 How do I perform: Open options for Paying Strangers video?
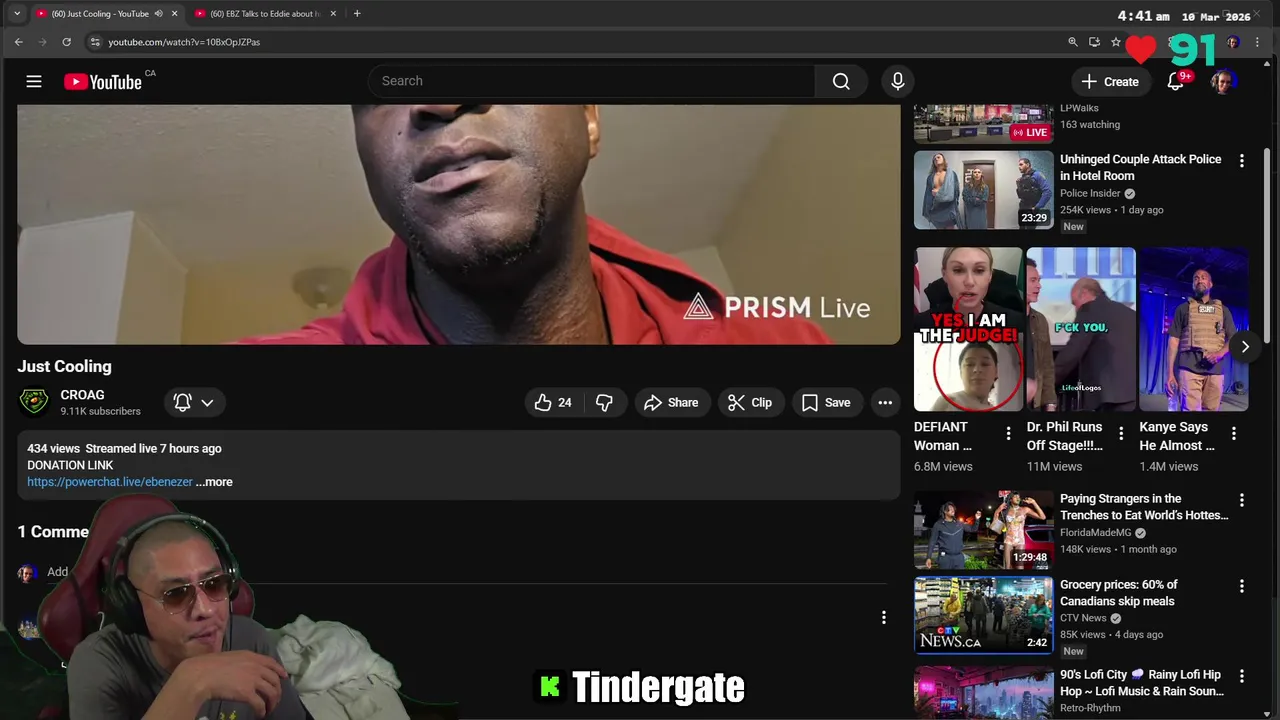click(x=1242, y=500)
